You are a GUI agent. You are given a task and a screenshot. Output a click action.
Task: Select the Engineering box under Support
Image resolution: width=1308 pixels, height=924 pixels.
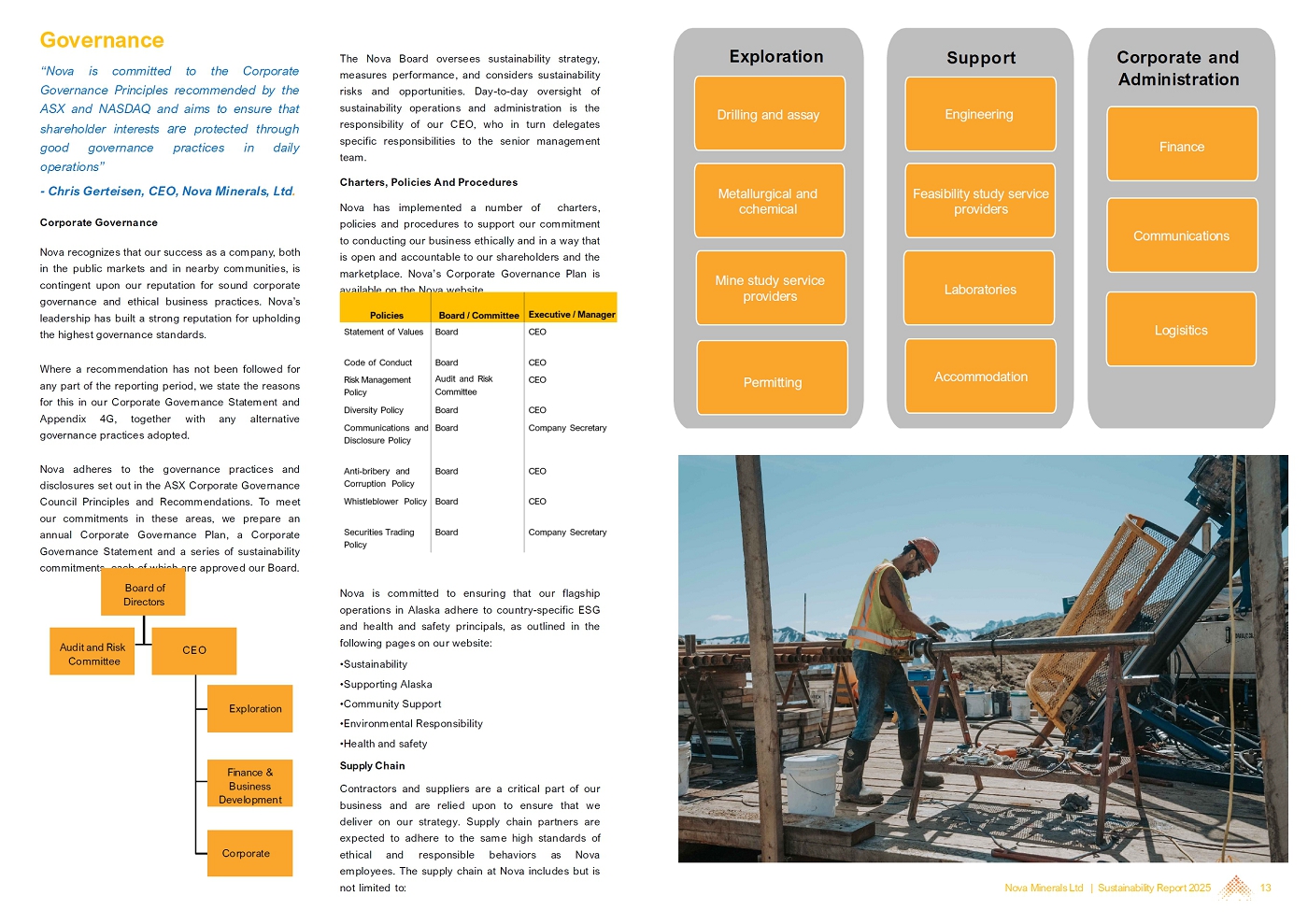click(979, 114)
